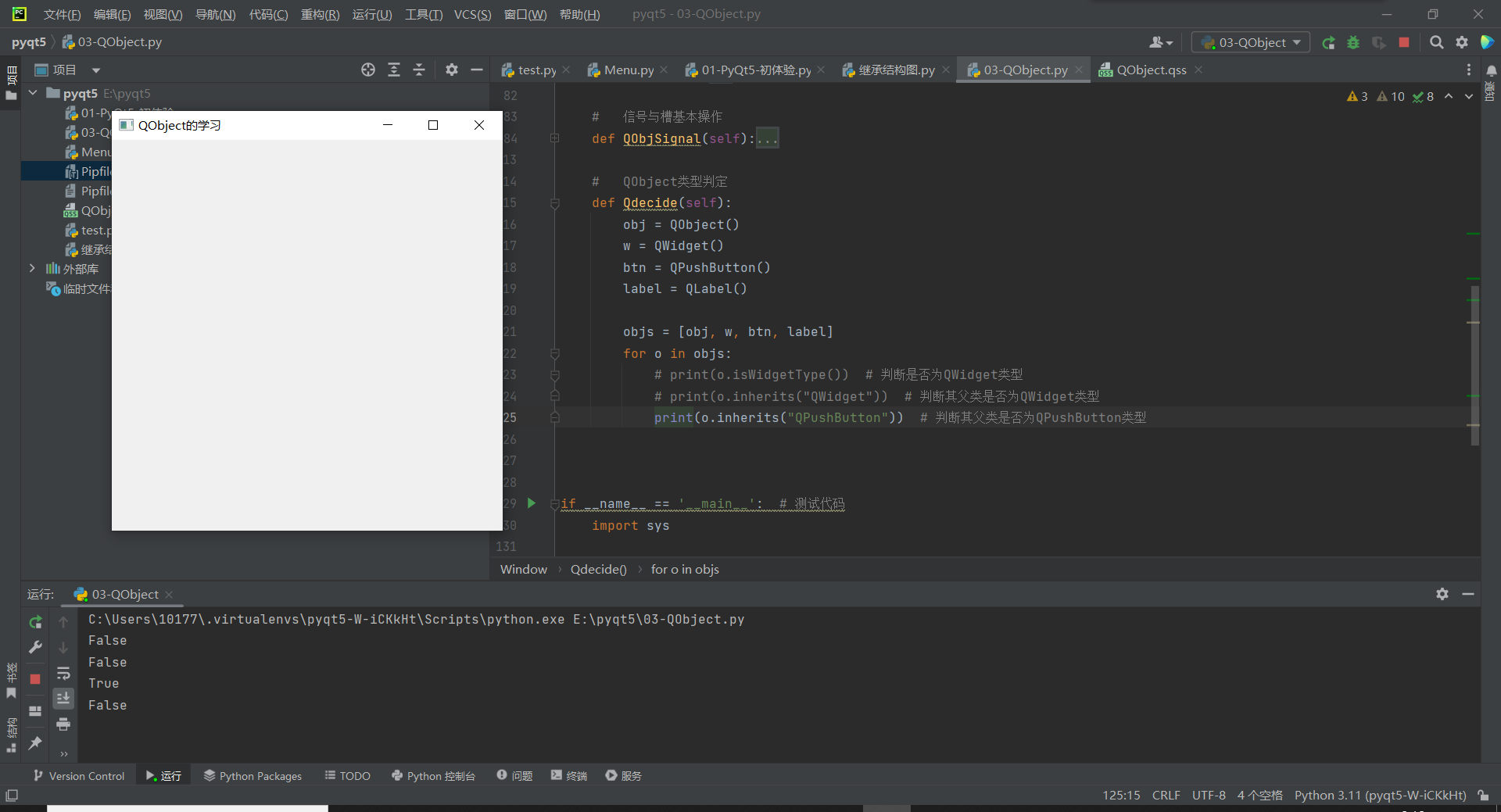Image resolution: width=1501 pixels, height=812 pixels.
Task: Open notifications bell on right sidebar
Action: (x=1492, y=70)
